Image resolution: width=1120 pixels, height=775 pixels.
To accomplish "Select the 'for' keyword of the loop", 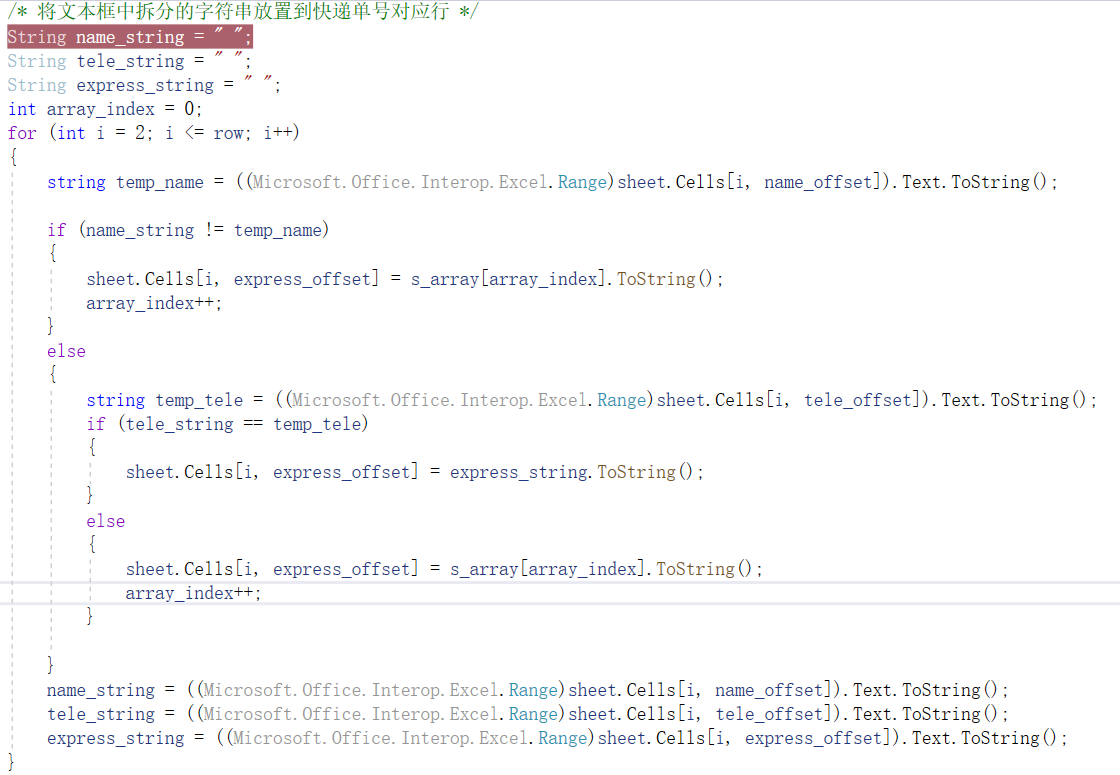I will pos(22,133).
